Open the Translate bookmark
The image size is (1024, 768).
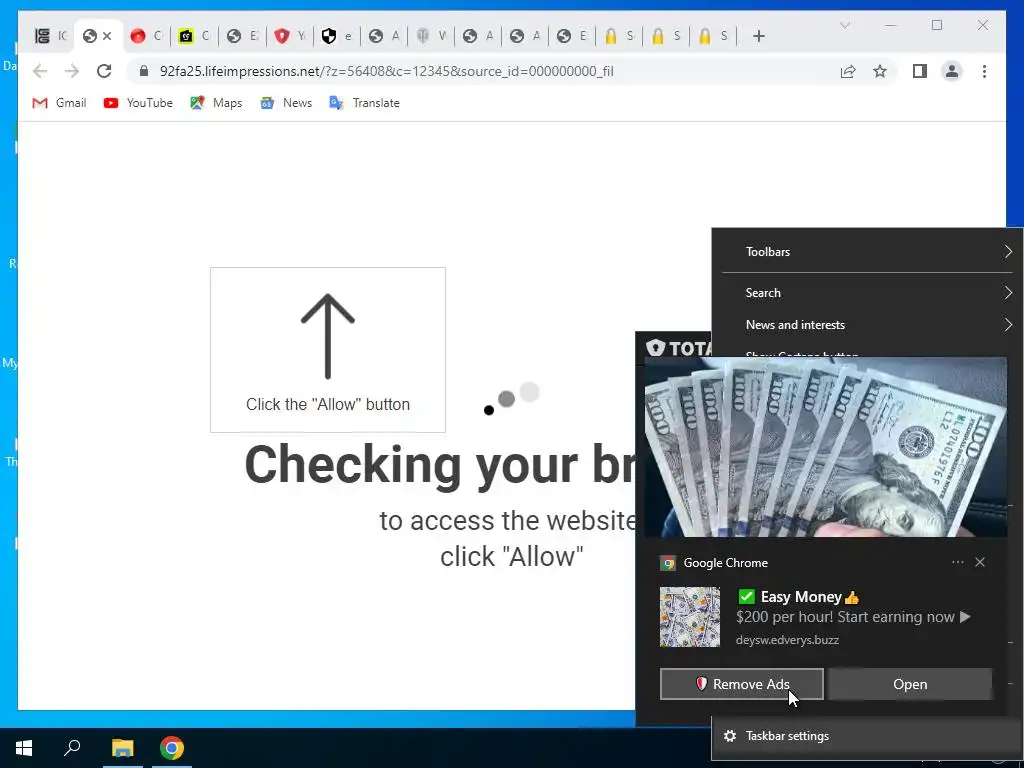click(x=364, y=103)
